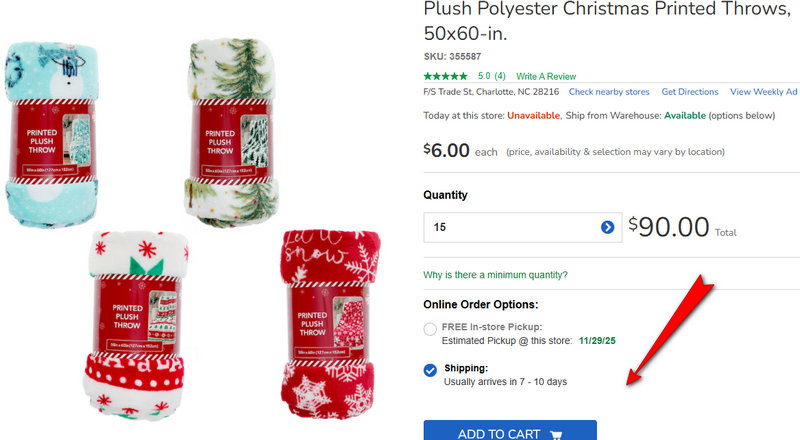Image resolution: width=800 pixels, height=440 pixels.
Task: Click the review count (4) beside the rating
Action: 499,76
